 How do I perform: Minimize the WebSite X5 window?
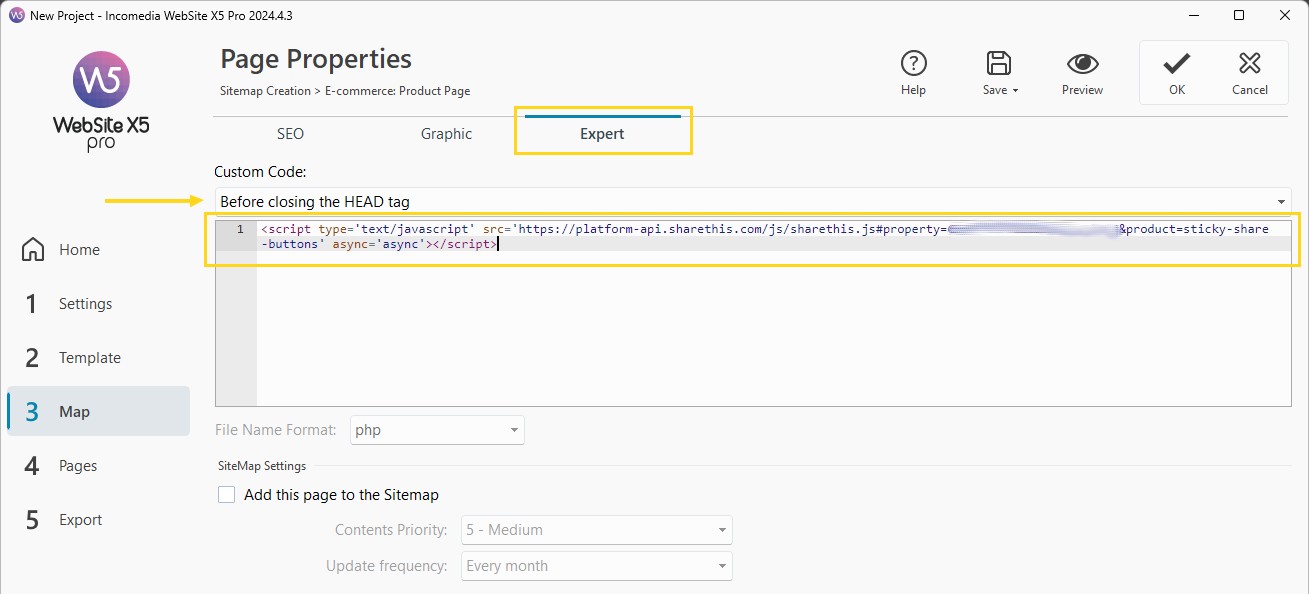pos(1193,16)
